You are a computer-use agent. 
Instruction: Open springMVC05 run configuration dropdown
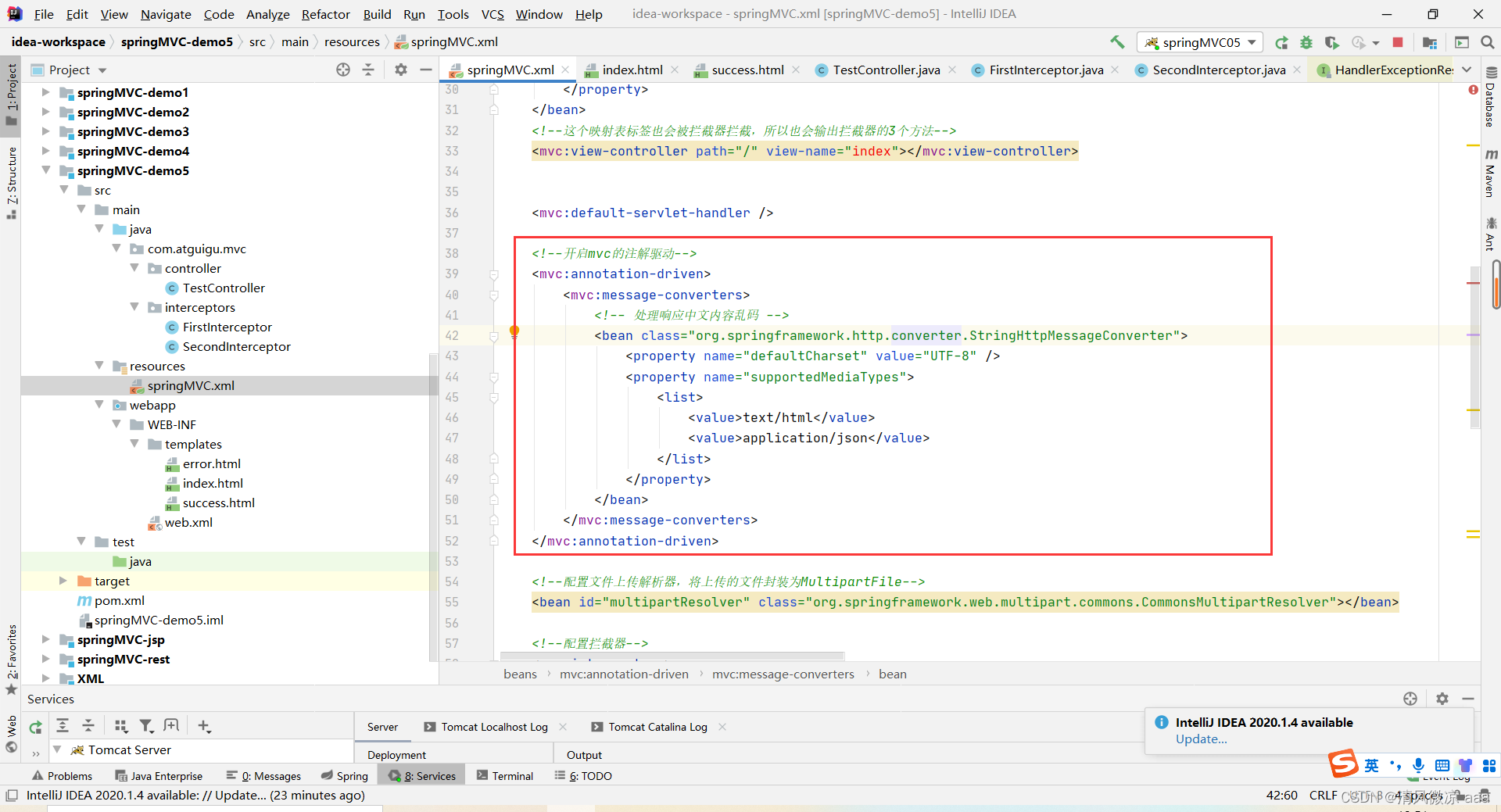pyautogui.click(x=1200, y=42)
